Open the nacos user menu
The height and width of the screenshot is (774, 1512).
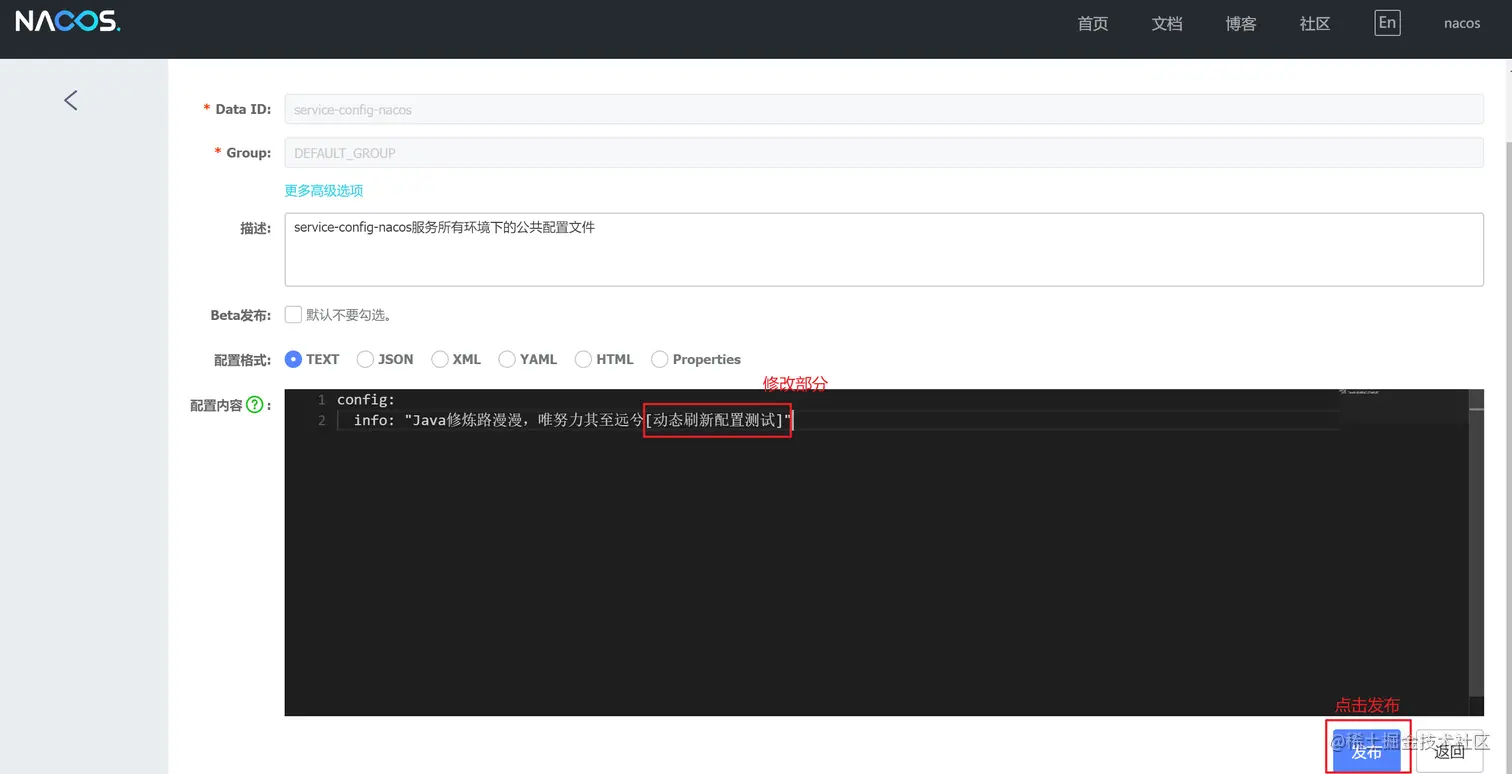[x=1462, y=23]
